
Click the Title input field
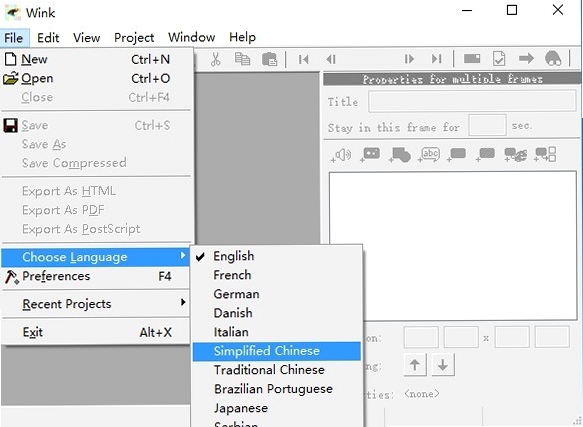coord(472,101)
